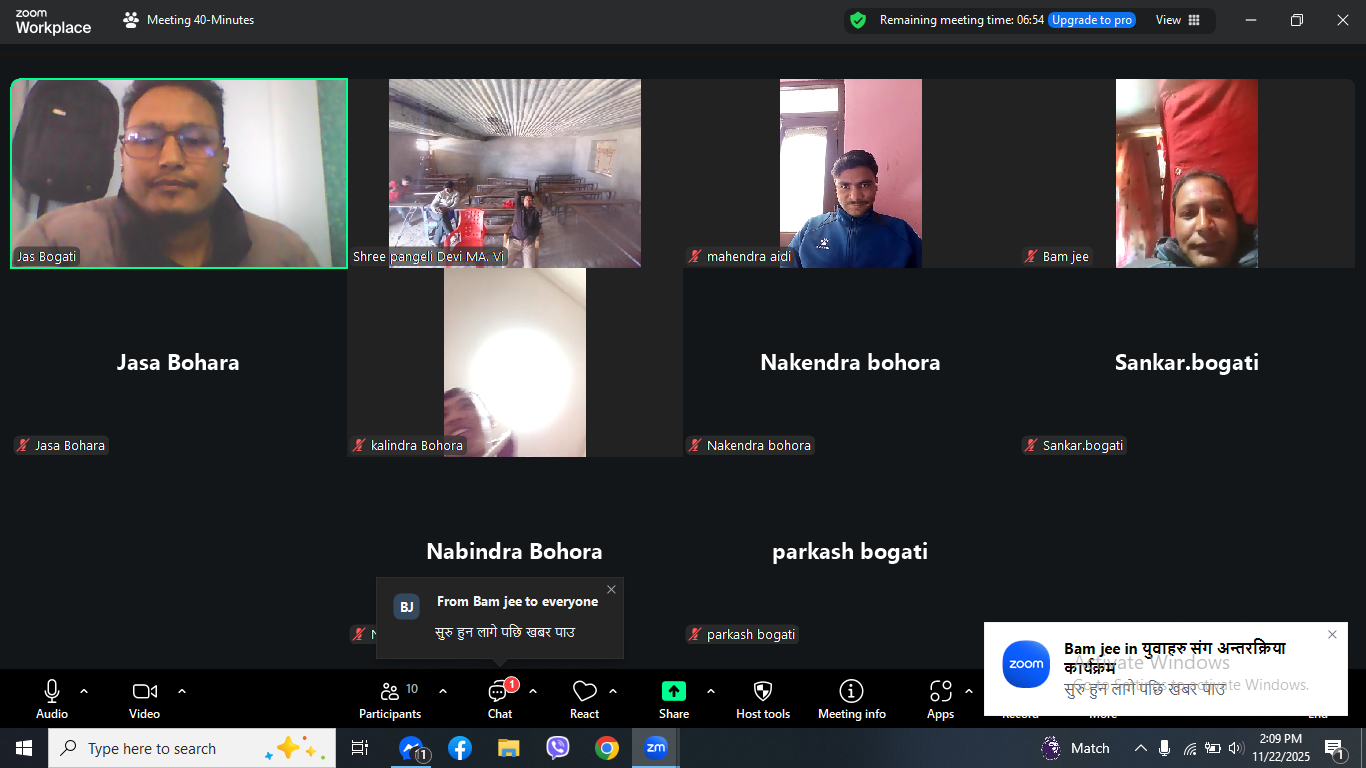Screen dimensions: 1366x768
Task: Open Meeting info
Action: point(851,698)
